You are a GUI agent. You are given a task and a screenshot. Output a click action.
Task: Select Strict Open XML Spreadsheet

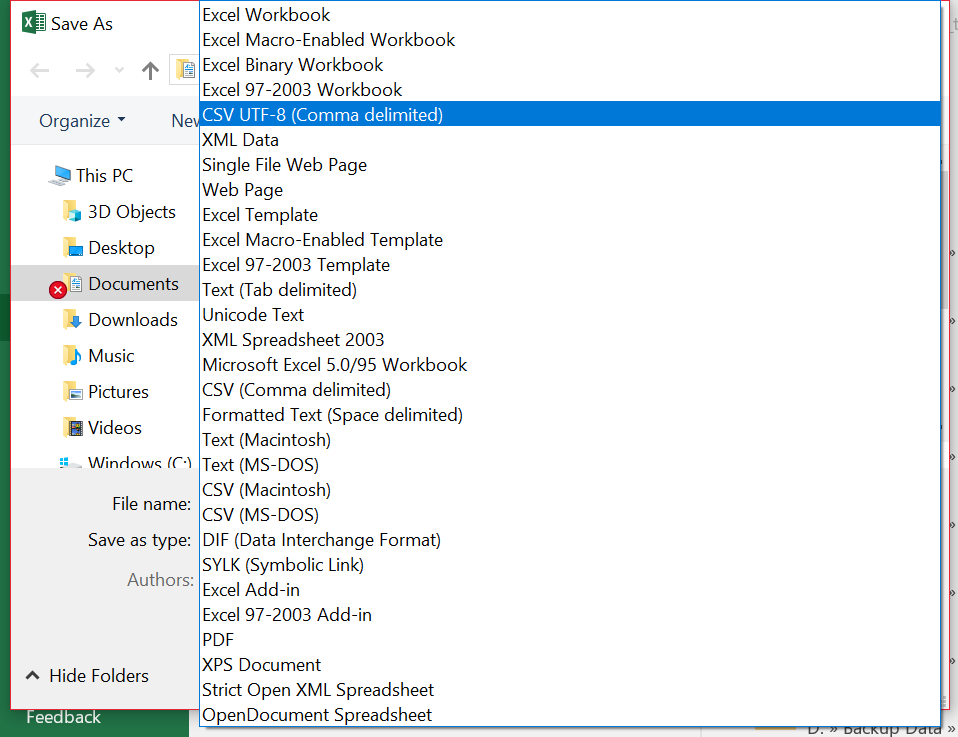tap(569, 690)
